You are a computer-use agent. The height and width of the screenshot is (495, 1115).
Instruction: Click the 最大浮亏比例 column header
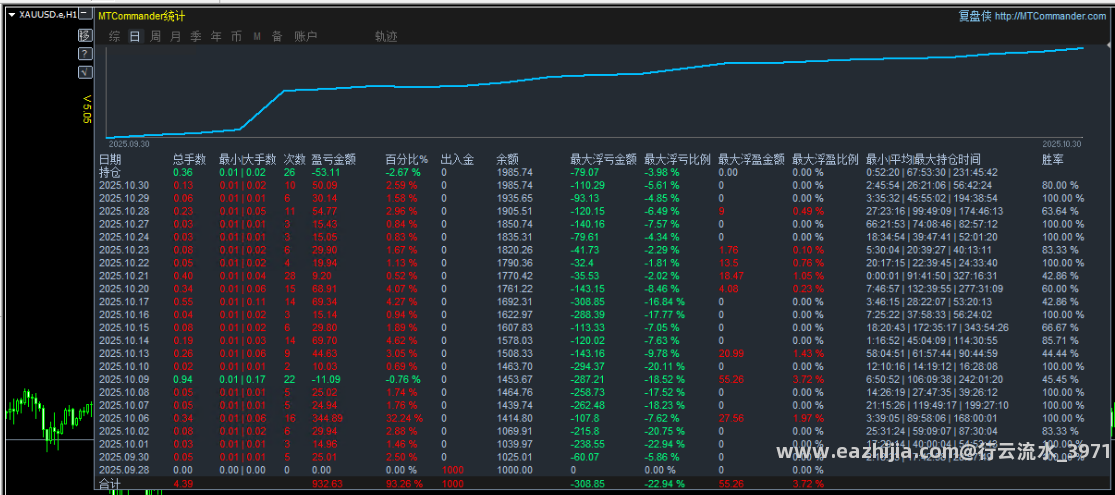coord(677,159)
